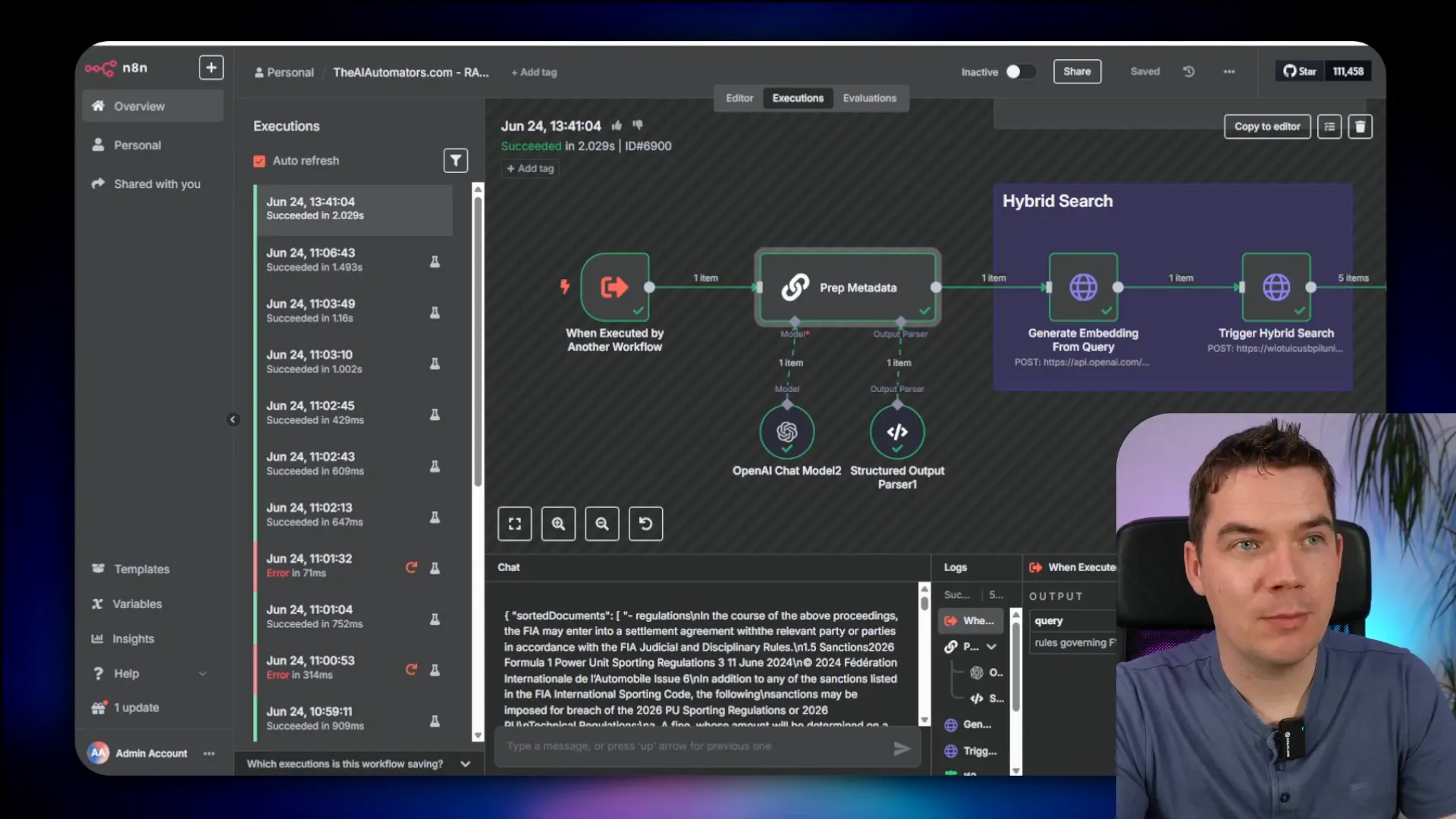Click the plus button to create new
The width and height of the screenshot is (1456, 819).
click(211, 67)
